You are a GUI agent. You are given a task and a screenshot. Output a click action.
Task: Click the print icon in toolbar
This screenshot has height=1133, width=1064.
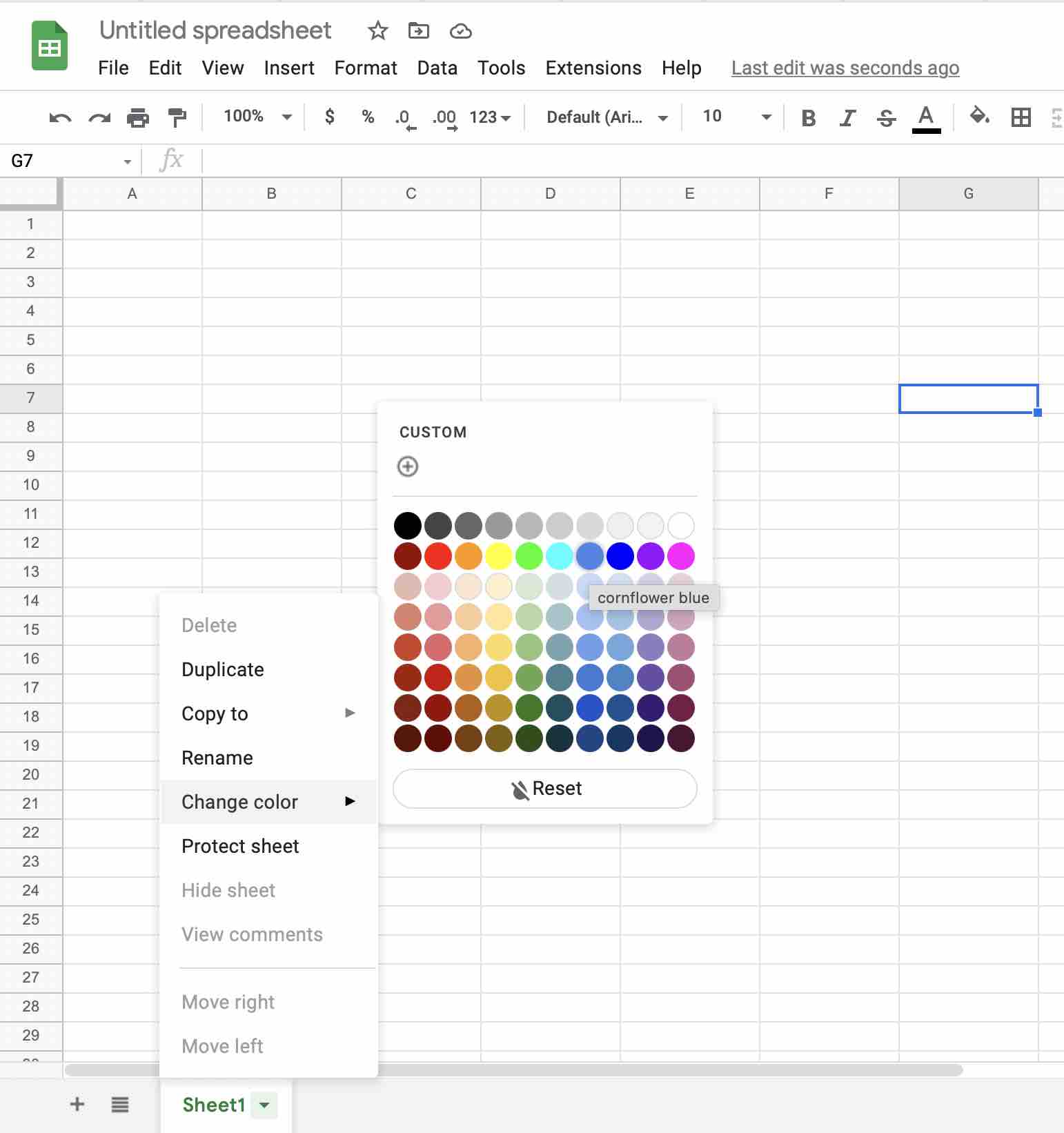click(x=138, y=118)
